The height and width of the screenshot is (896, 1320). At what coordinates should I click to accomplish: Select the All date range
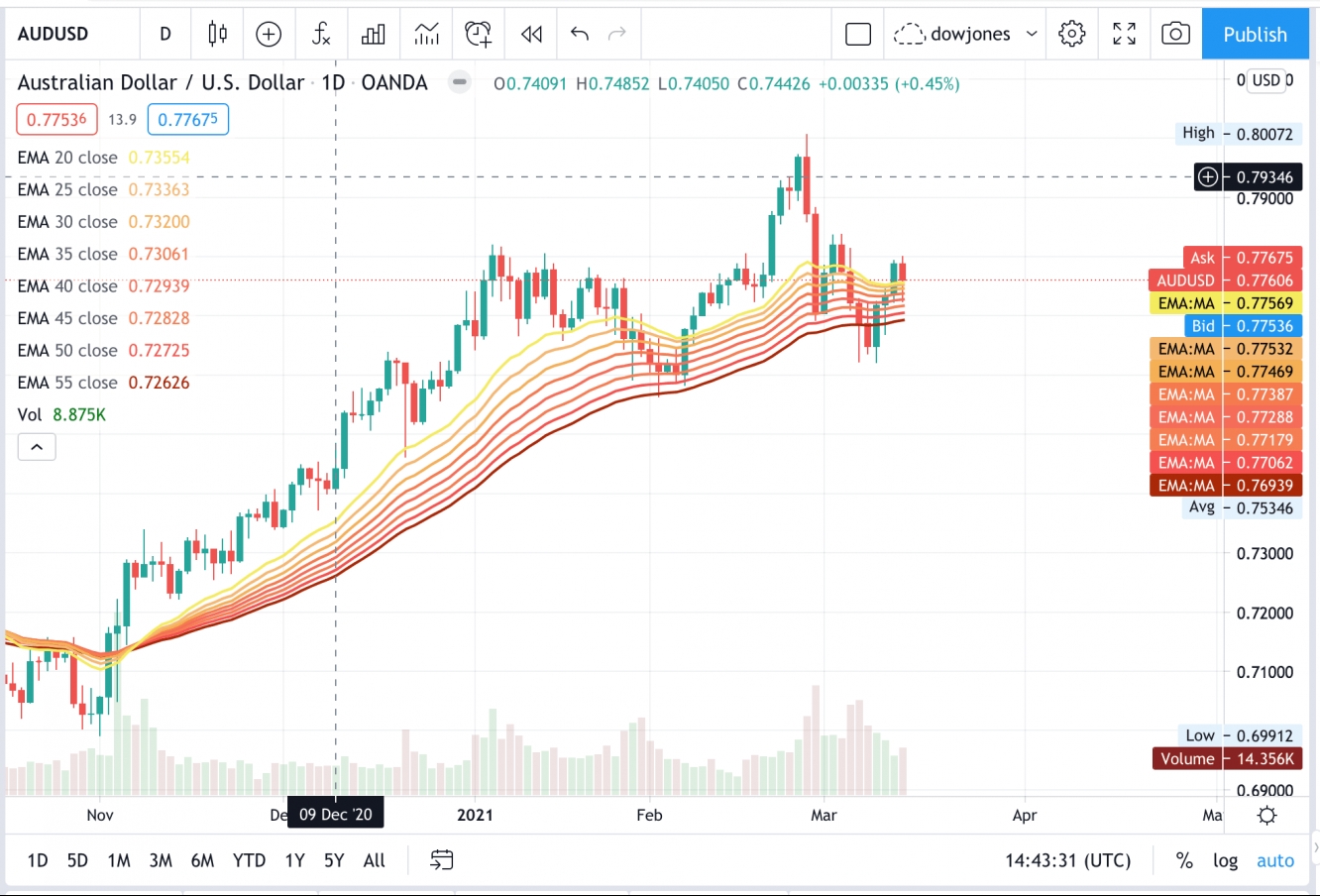coord(375,860)
